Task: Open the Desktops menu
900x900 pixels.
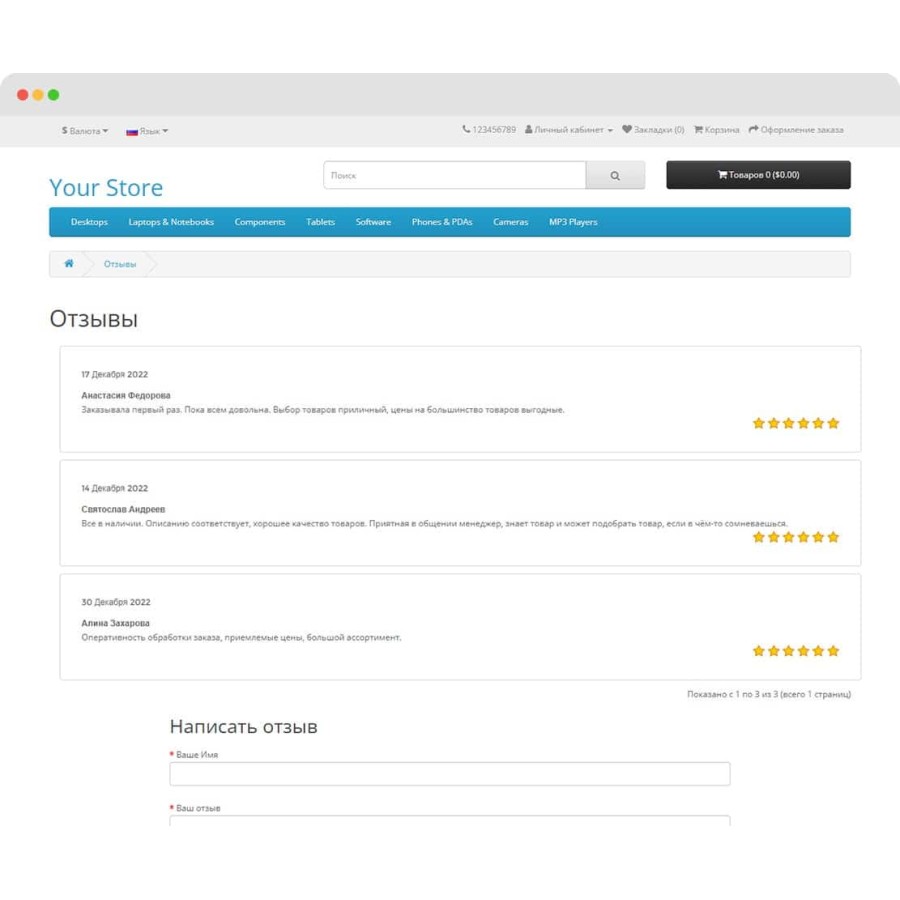Action: click(89, 222)
